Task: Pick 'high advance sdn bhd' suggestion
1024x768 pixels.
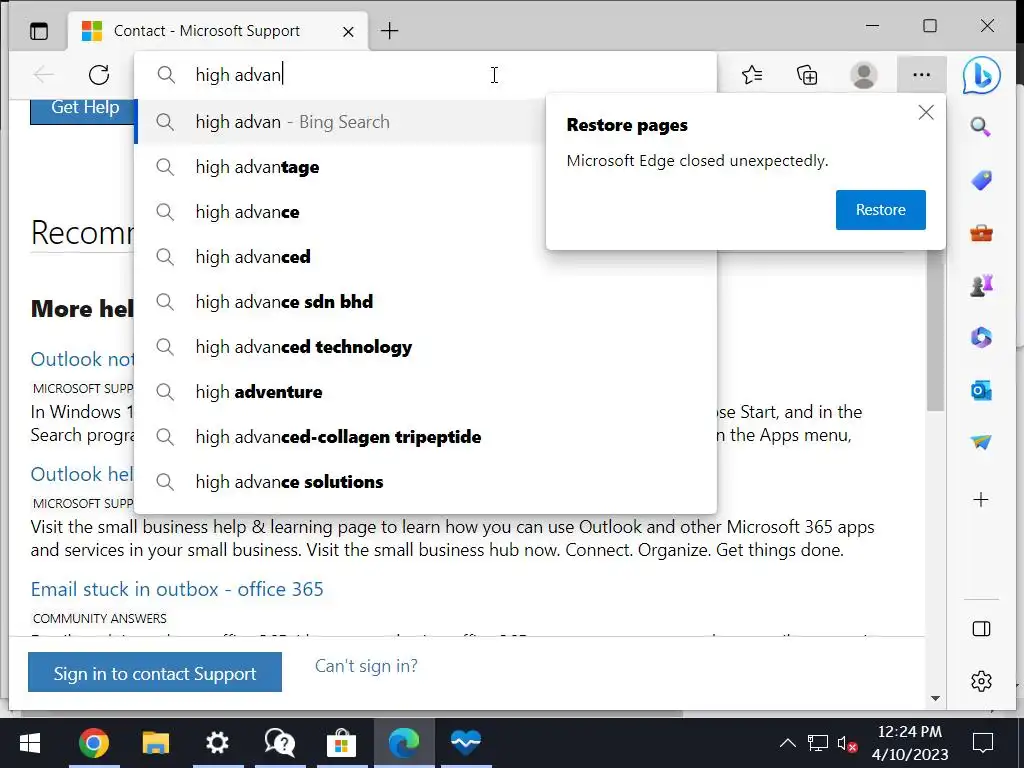Action: tap(425, 302)
